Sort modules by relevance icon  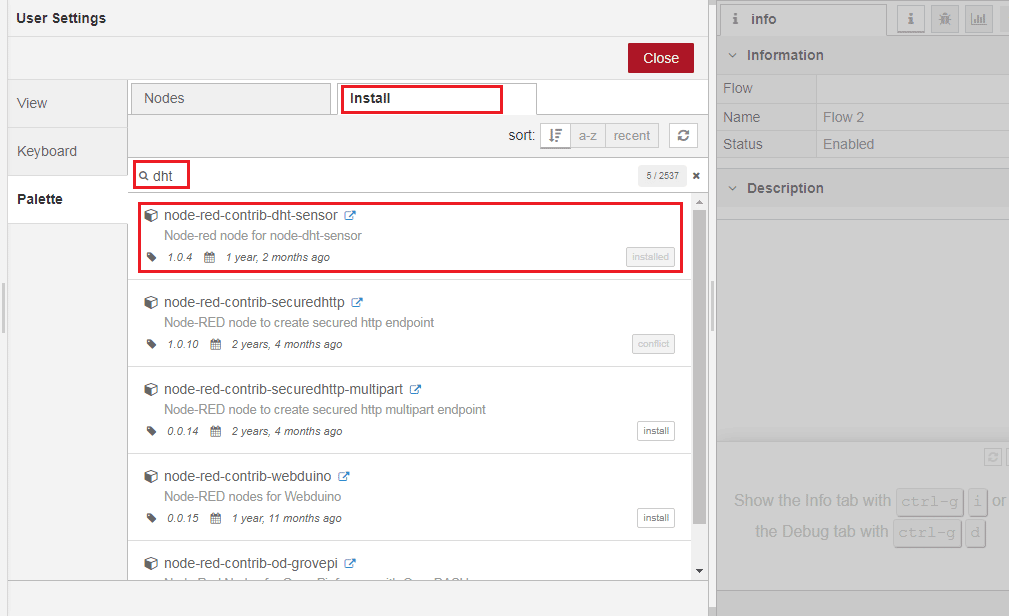(555, 135)
